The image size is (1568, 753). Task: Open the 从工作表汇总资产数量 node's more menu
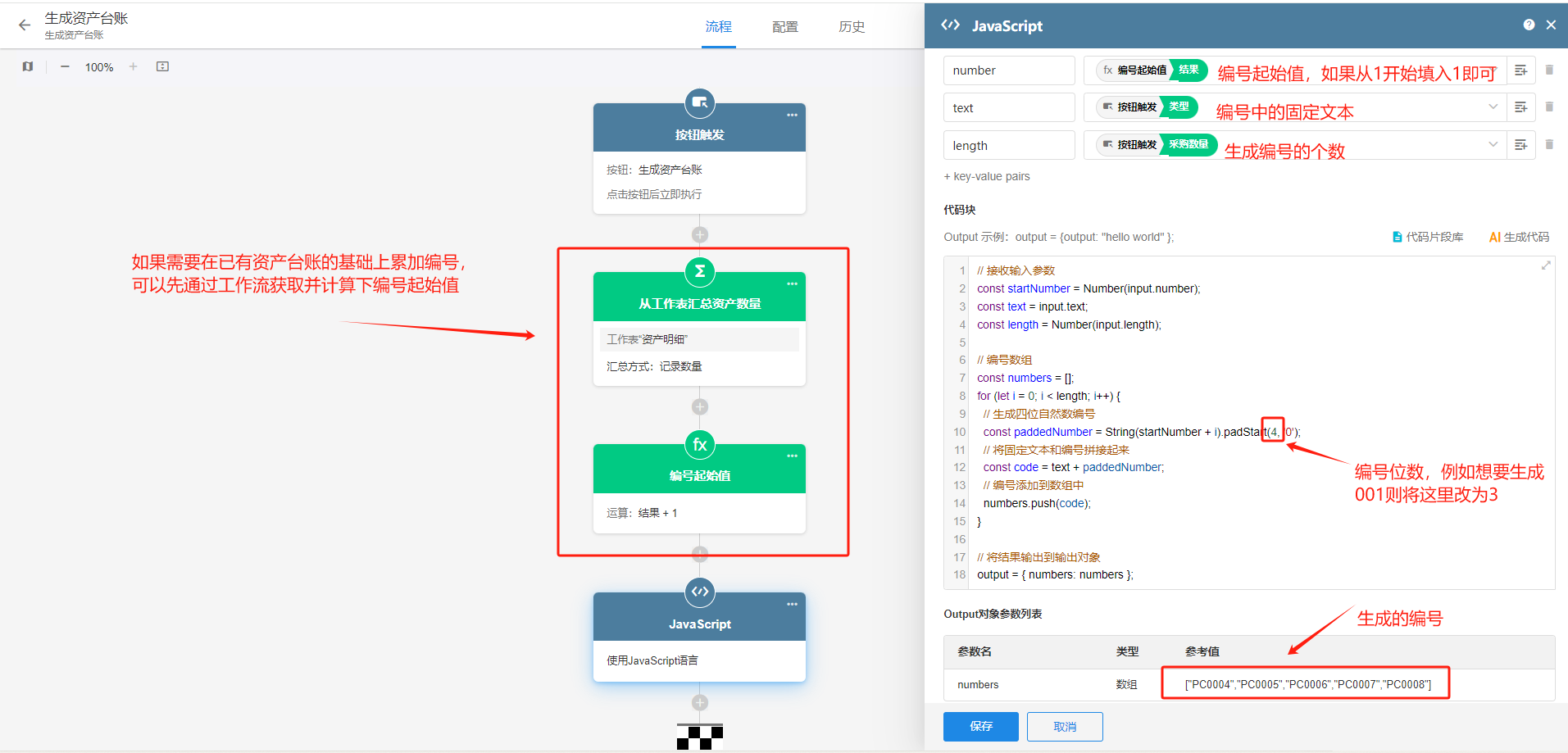coord(792,284)
